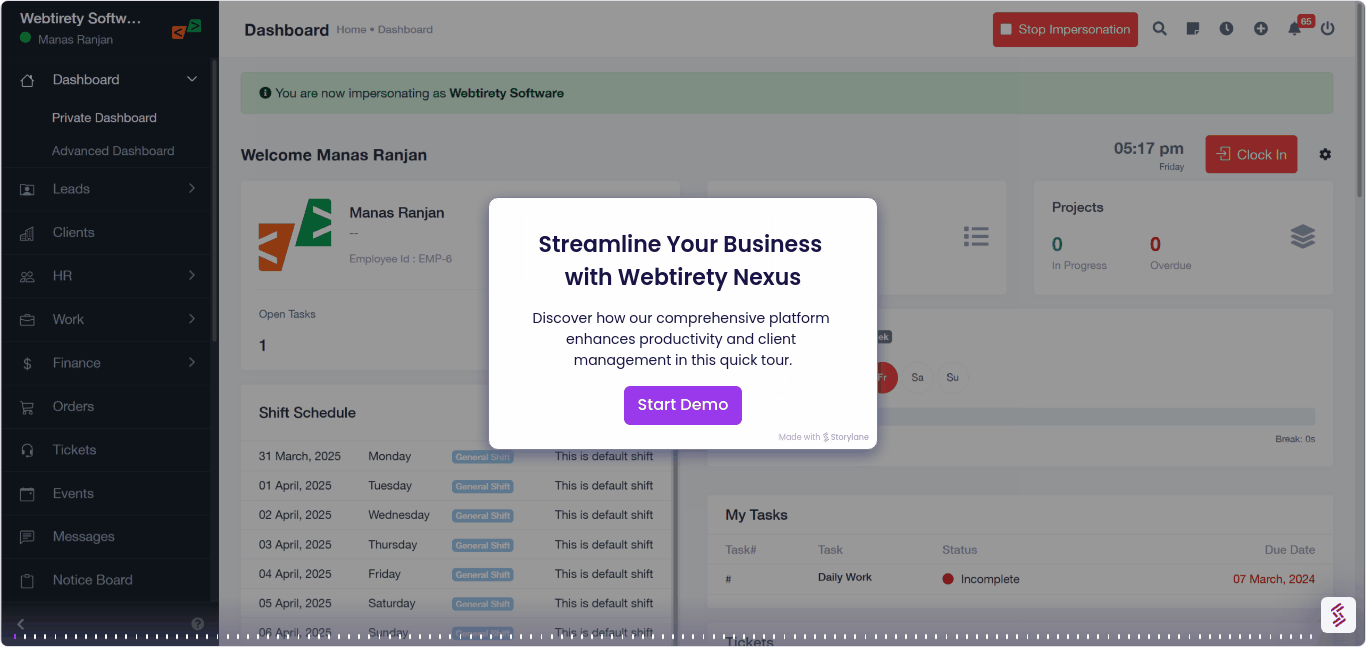Open Events menu item
The width and height of the screenshot is (1366, 647).
[x=73, y=493]
